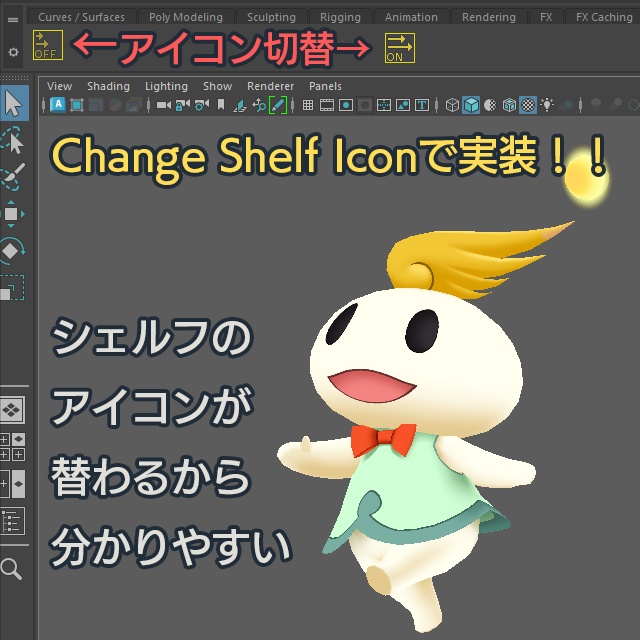The height and width of the screenshot is (640, 640).
Task: Activate the Scale tool
Action: [x=12, y=288]
